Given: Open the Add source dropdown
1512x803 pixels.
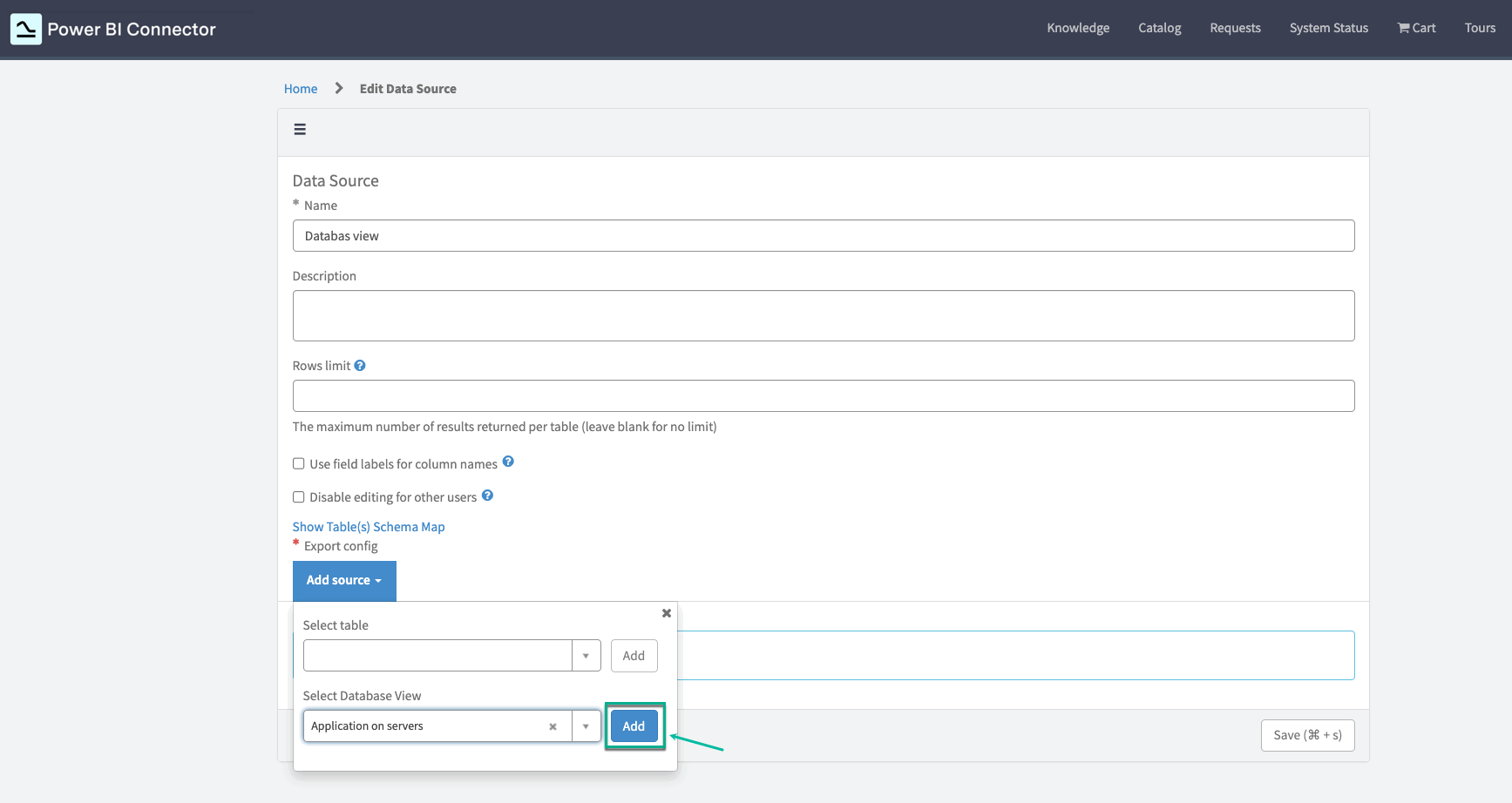Looking at the screenshot, I should coord(343,580).
